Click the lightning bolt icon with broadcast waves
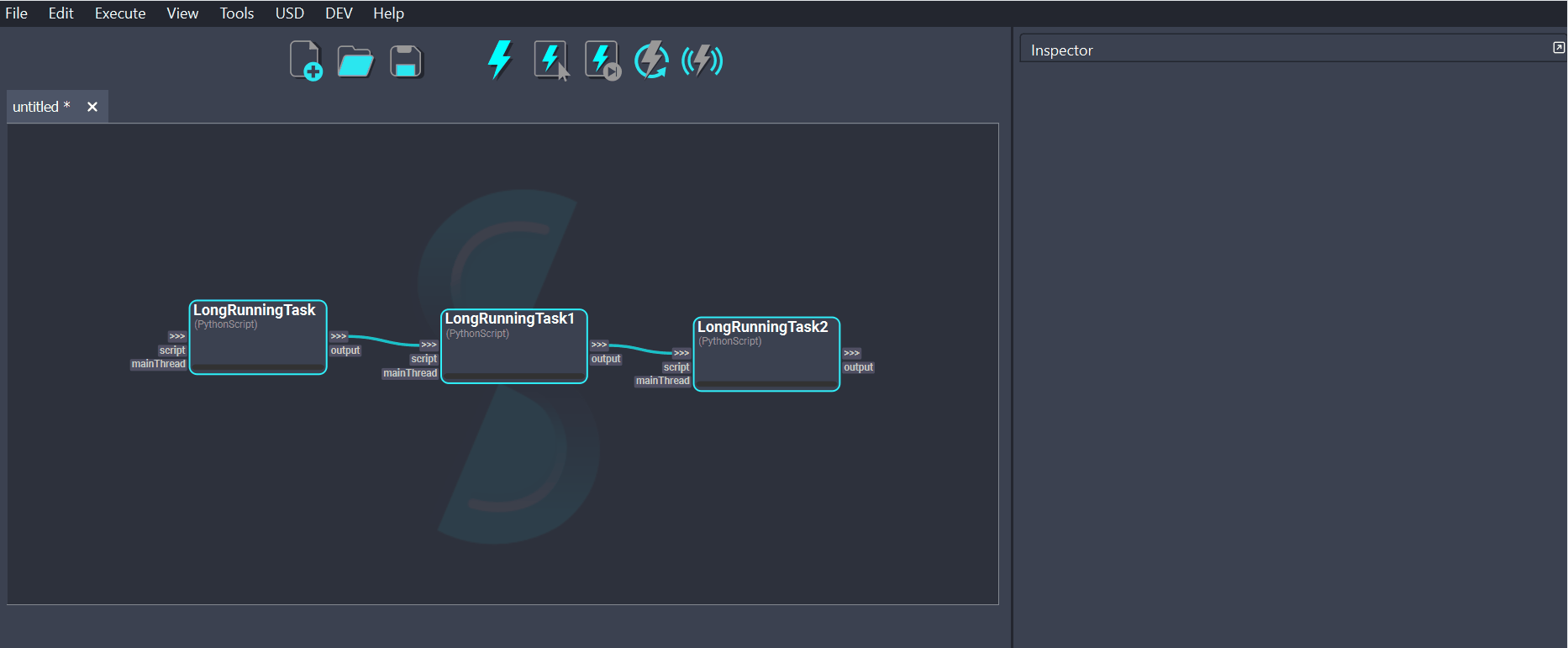 tap(702, 61)
